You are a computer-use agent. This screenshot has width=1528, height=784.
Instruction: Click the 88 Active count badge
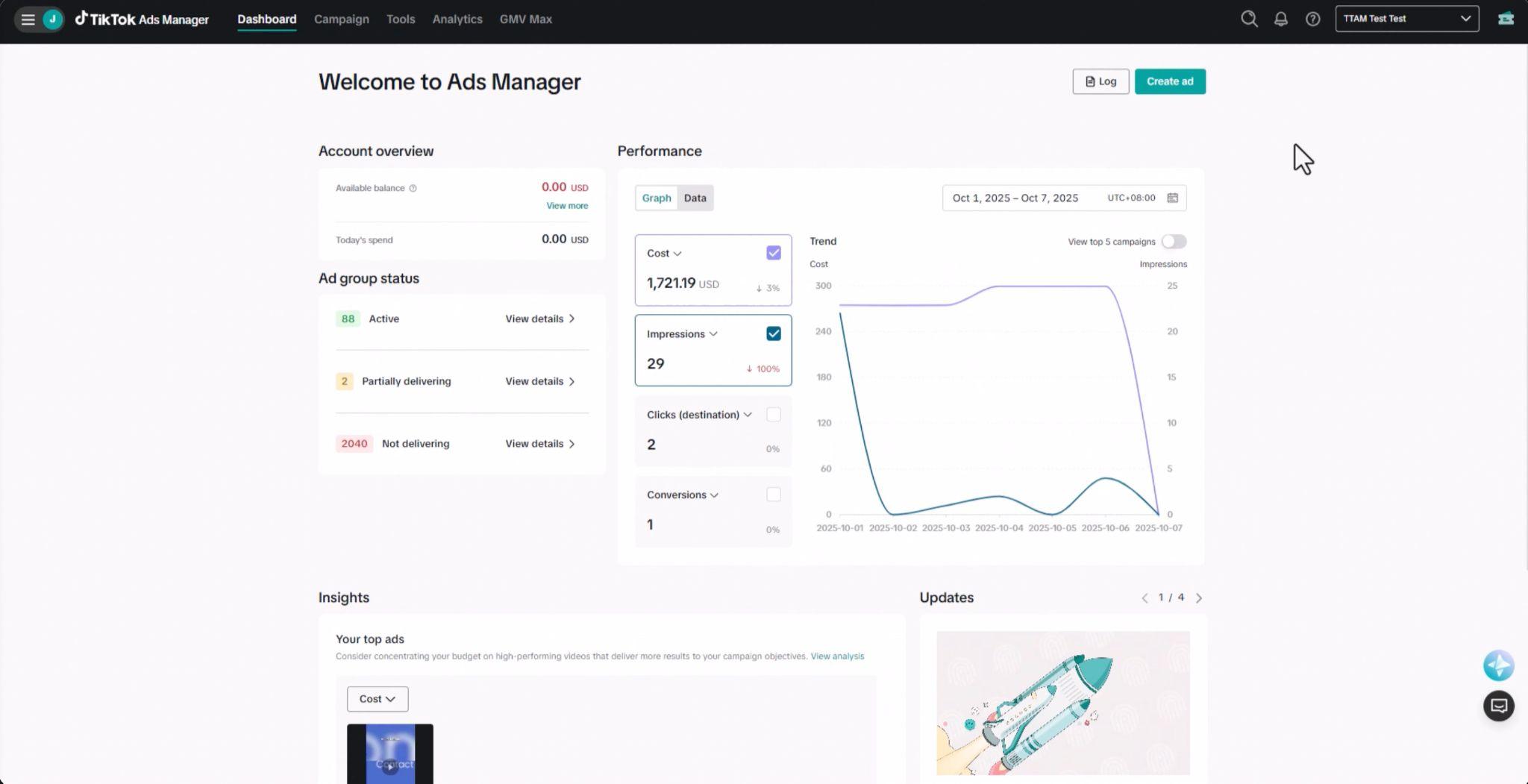click(348, 319)
